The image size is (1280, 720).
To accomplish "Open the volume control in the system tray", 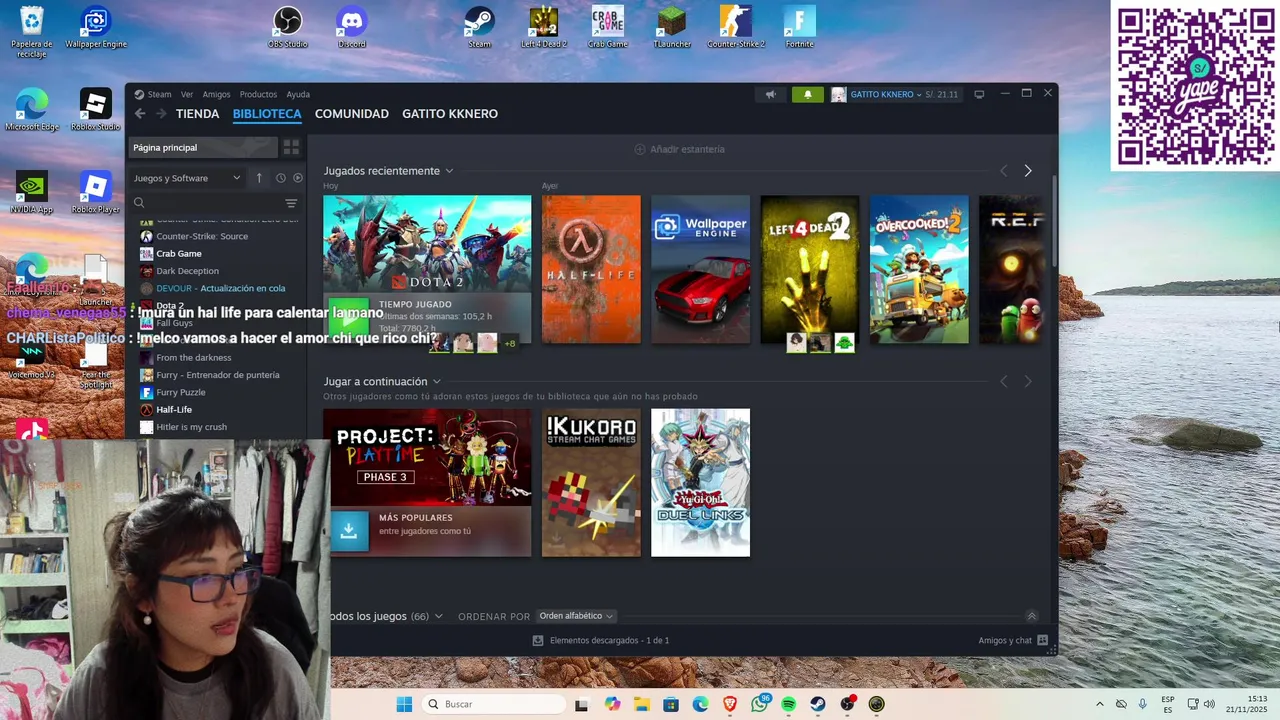I will point(1209,704).
